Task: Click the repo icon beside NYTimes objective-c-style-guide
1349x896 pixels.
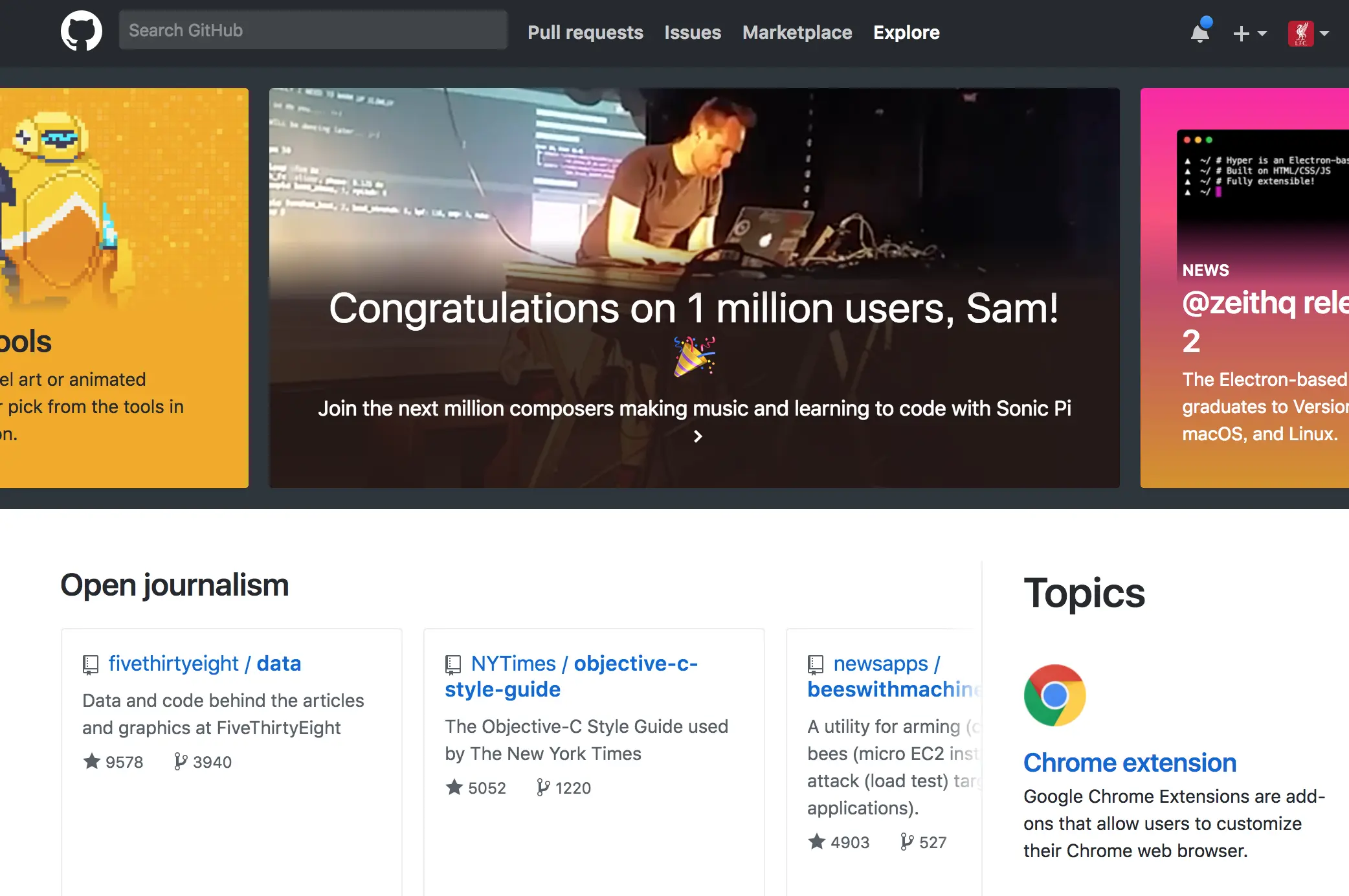Action: click(453, 664)
